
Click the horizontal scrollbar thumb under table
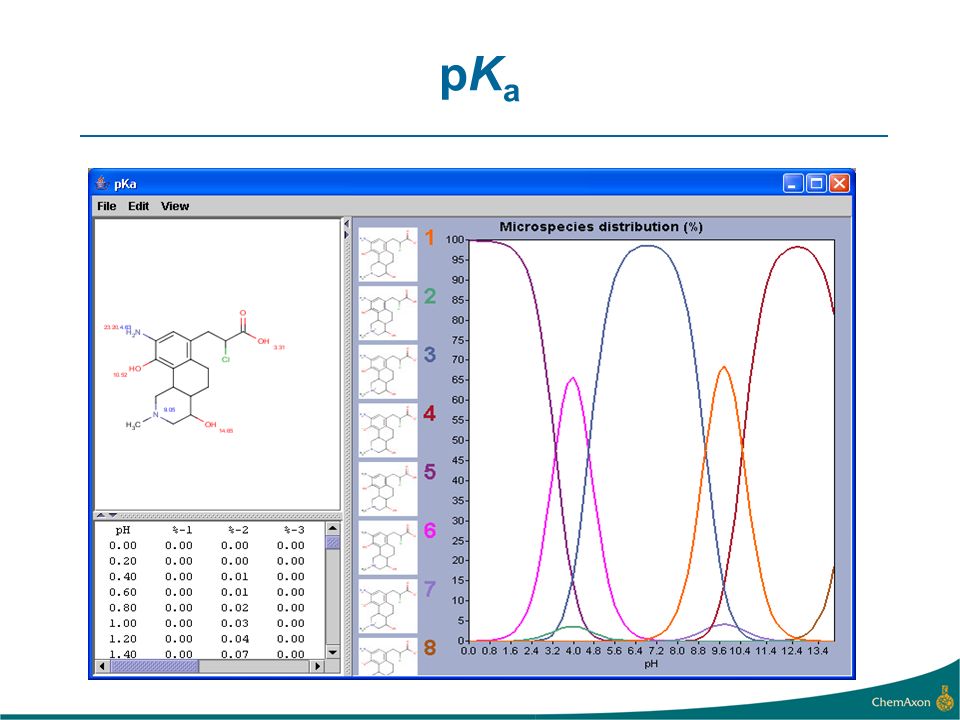(x=154, y=666)
